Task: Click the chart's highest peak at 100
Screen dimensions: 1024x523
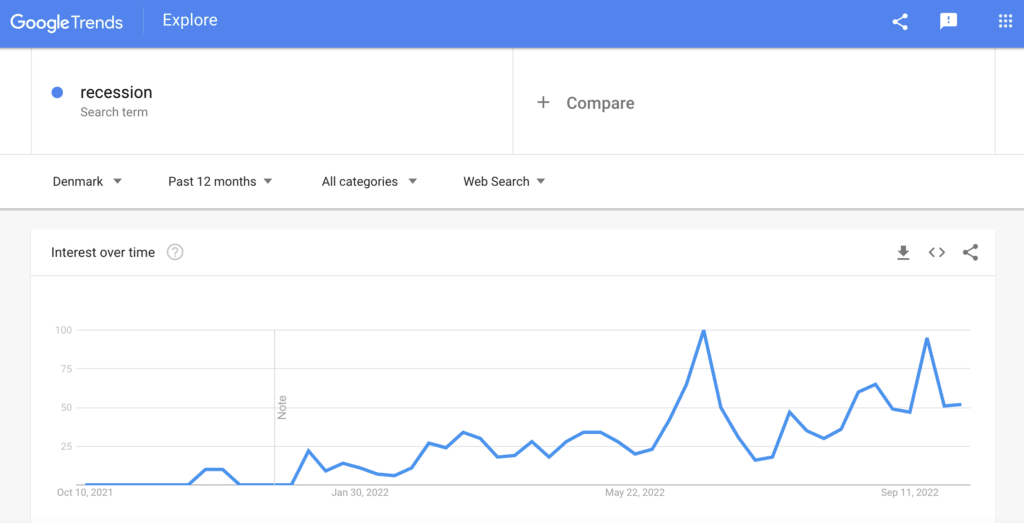Action: [x=704, y=331]
